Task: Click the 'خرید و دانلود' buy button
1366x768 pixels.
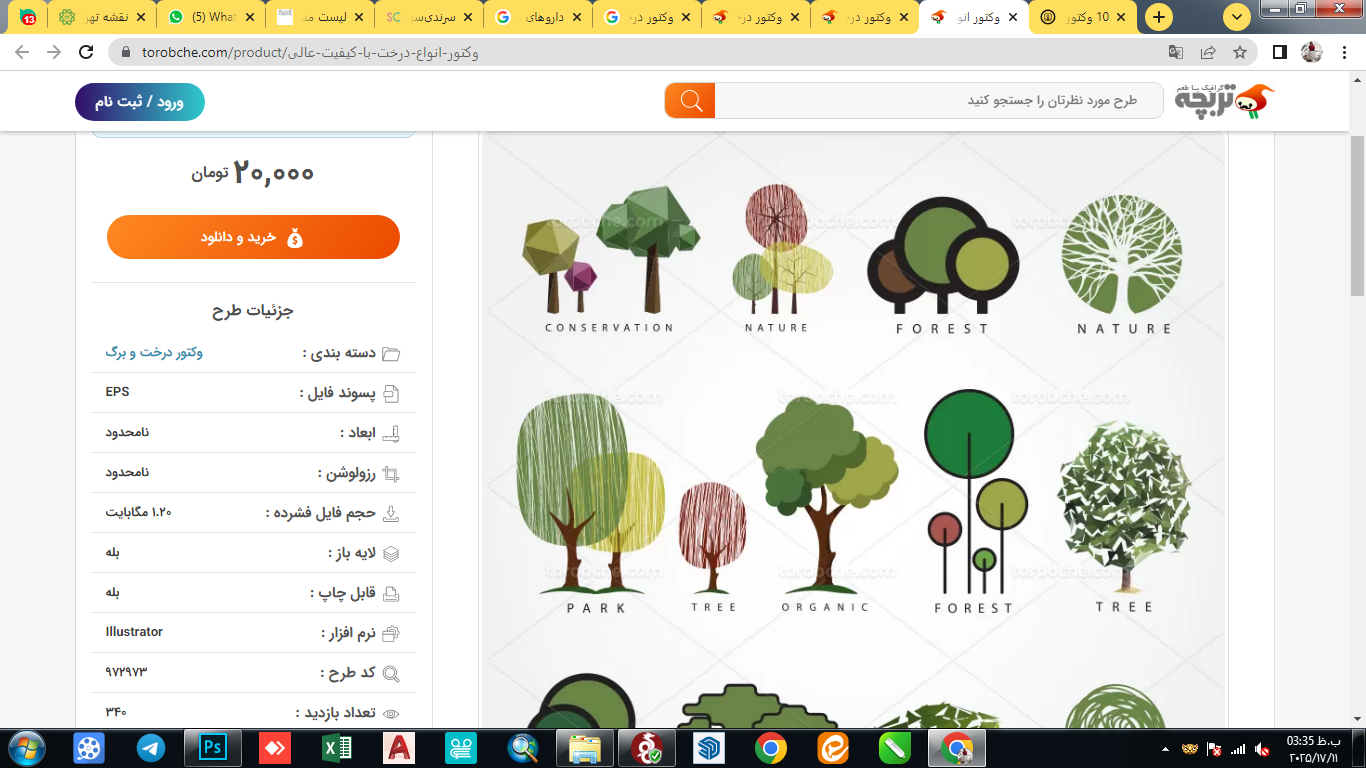Action: [x=253, y=237]
